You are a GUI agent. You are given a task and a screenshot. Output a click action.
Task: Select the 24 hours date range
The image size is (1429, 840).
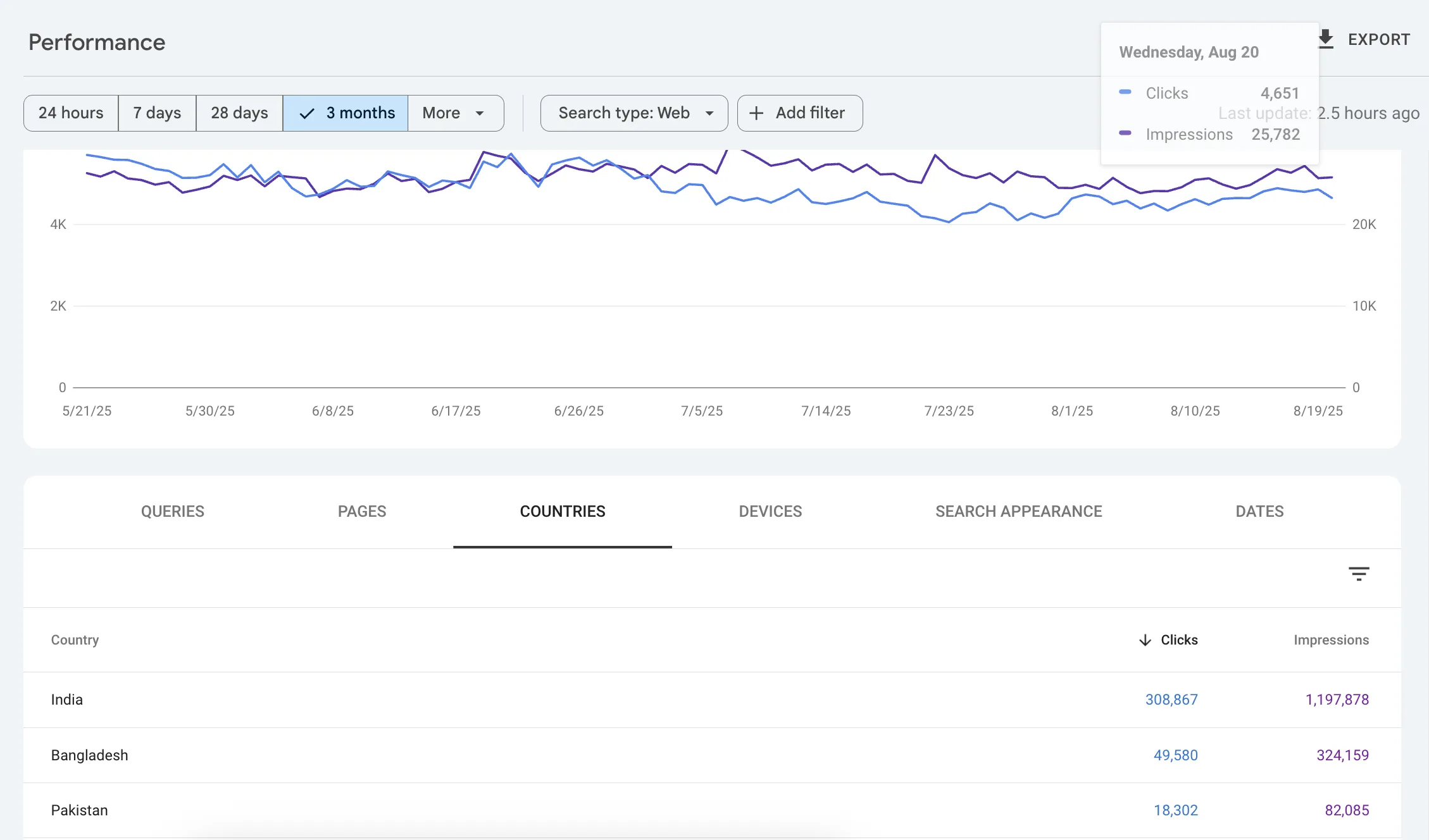[x=71, y=113]
